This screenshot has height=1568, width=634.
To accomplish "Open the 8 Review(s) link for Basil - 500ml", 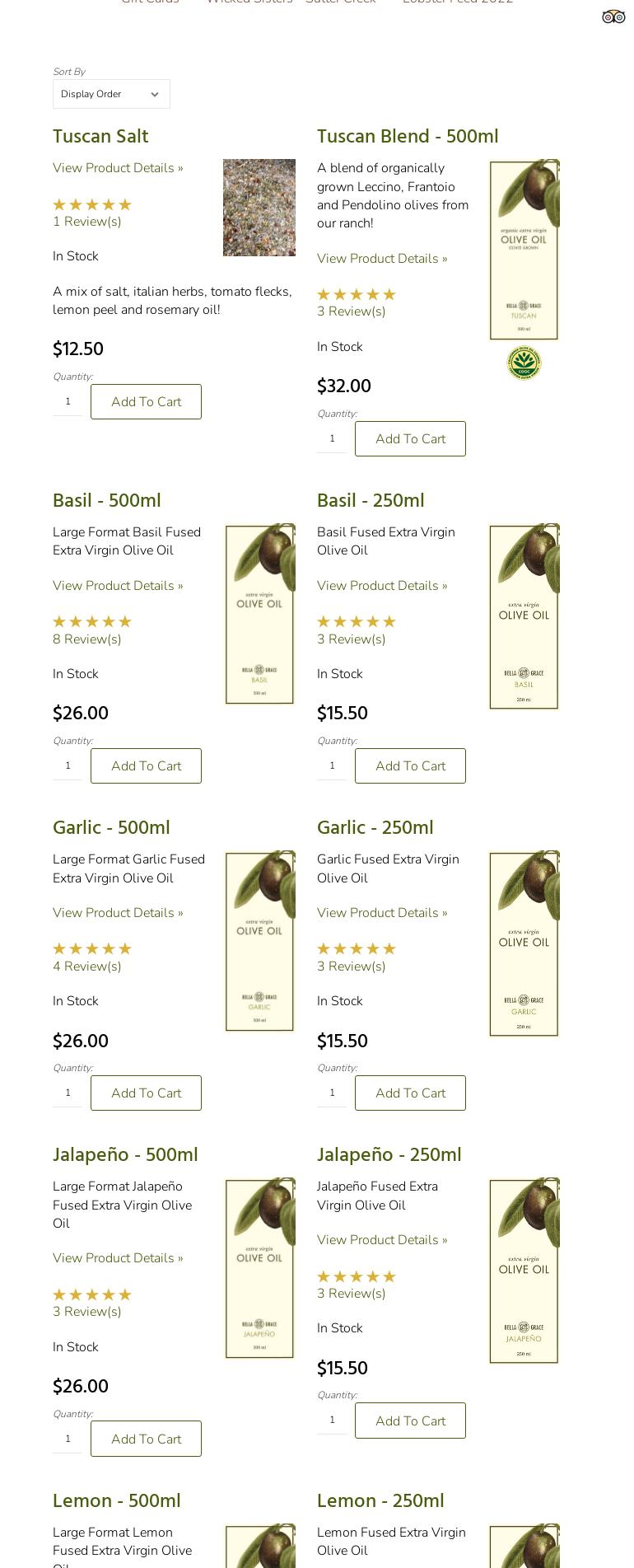I will [86, 639].
